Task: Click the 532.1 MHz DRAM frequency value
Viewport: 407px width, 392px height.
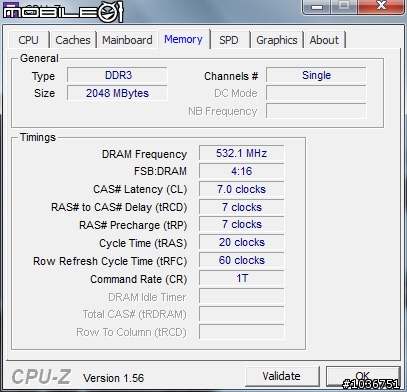Action: (x=242, y=153)
